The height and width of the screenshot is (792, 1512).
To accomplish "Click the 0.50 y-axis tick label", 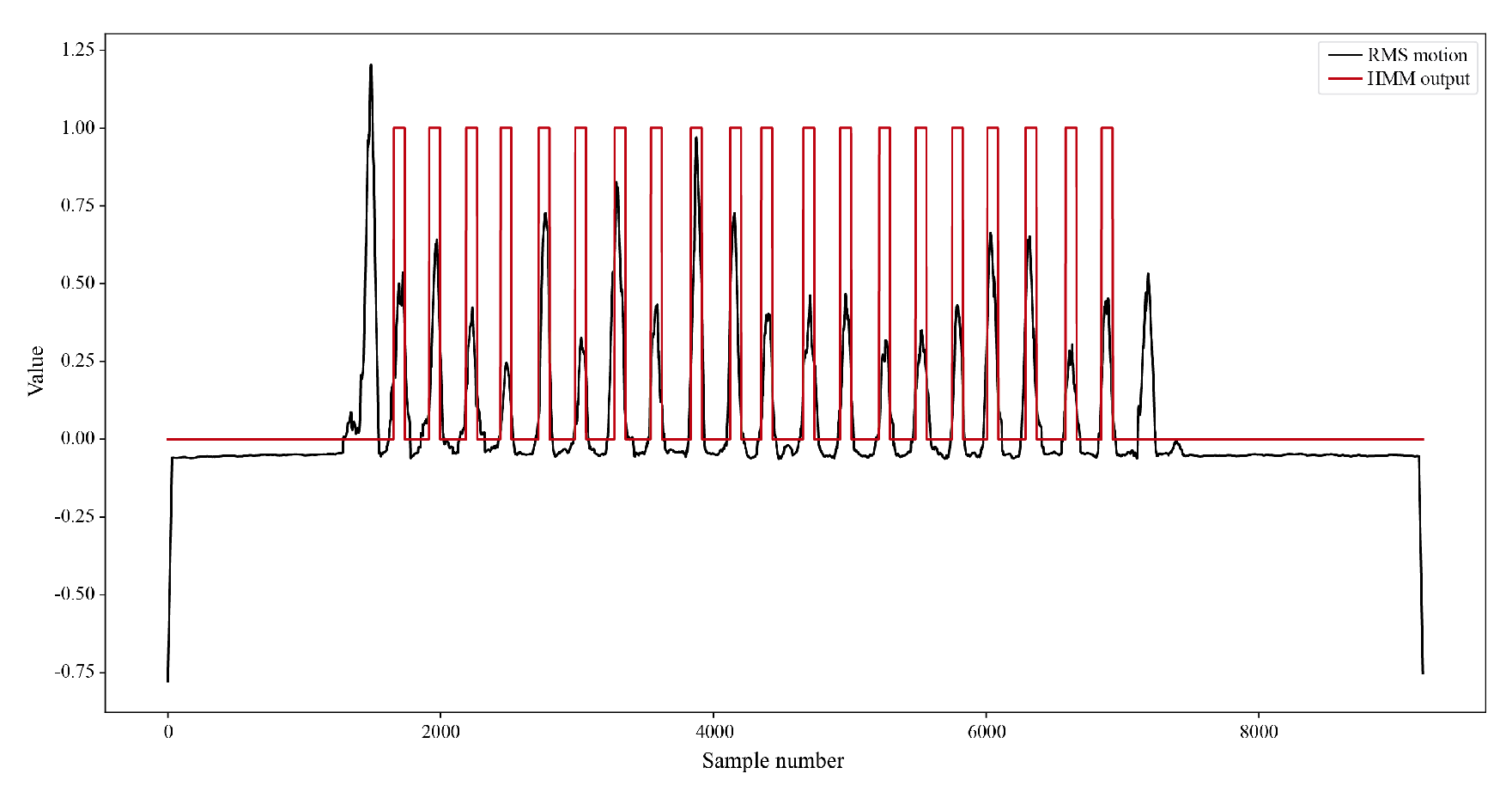I will 77,283.
